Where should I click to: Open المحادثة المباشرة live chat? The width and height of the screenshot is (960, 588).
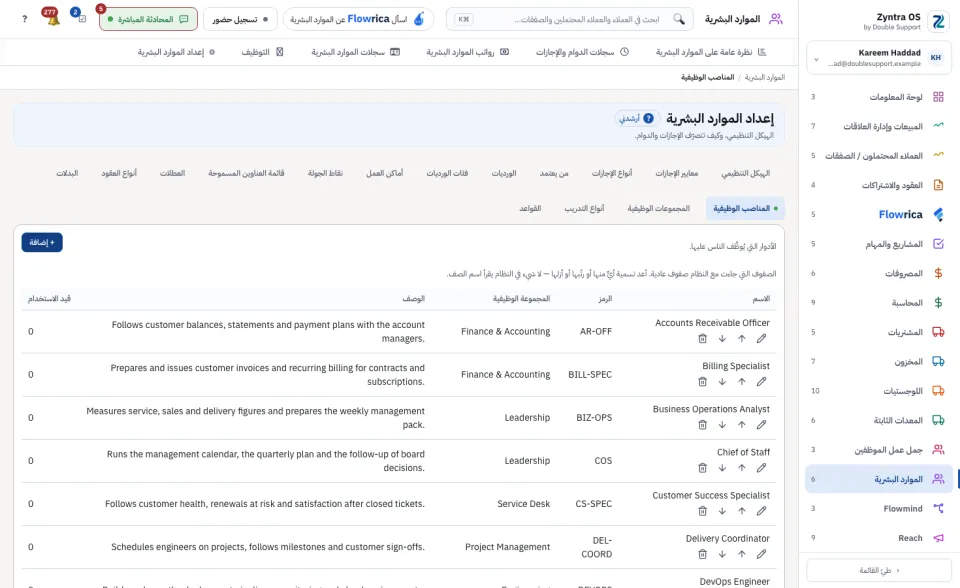148,19
